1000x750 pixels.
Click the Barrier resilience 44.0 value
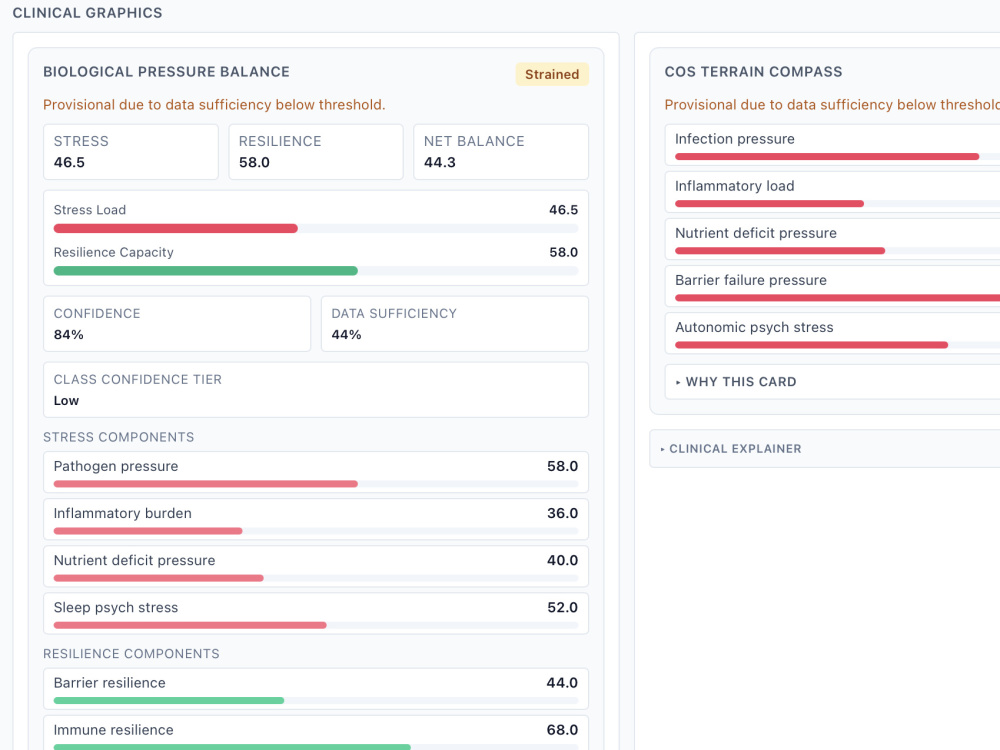pos(562,682)
